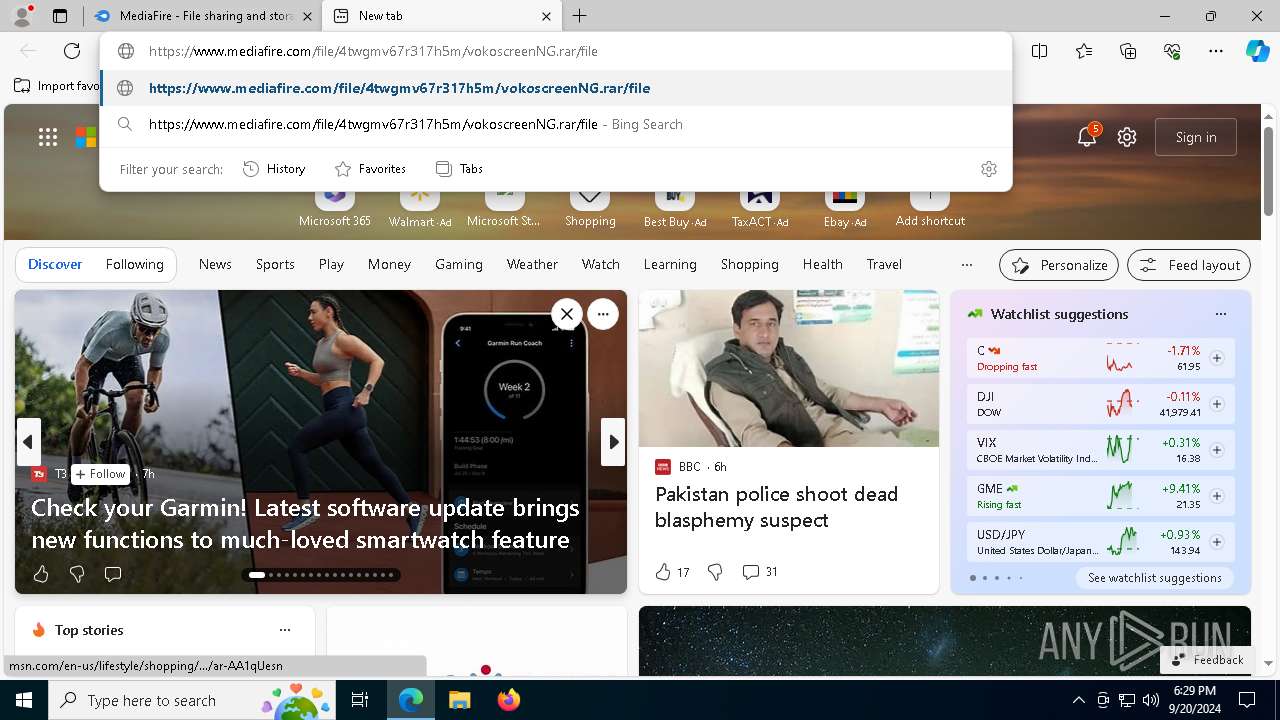Click the Personalize button
Viewport: 1280px width, 720px height.
pos(1059,265)
